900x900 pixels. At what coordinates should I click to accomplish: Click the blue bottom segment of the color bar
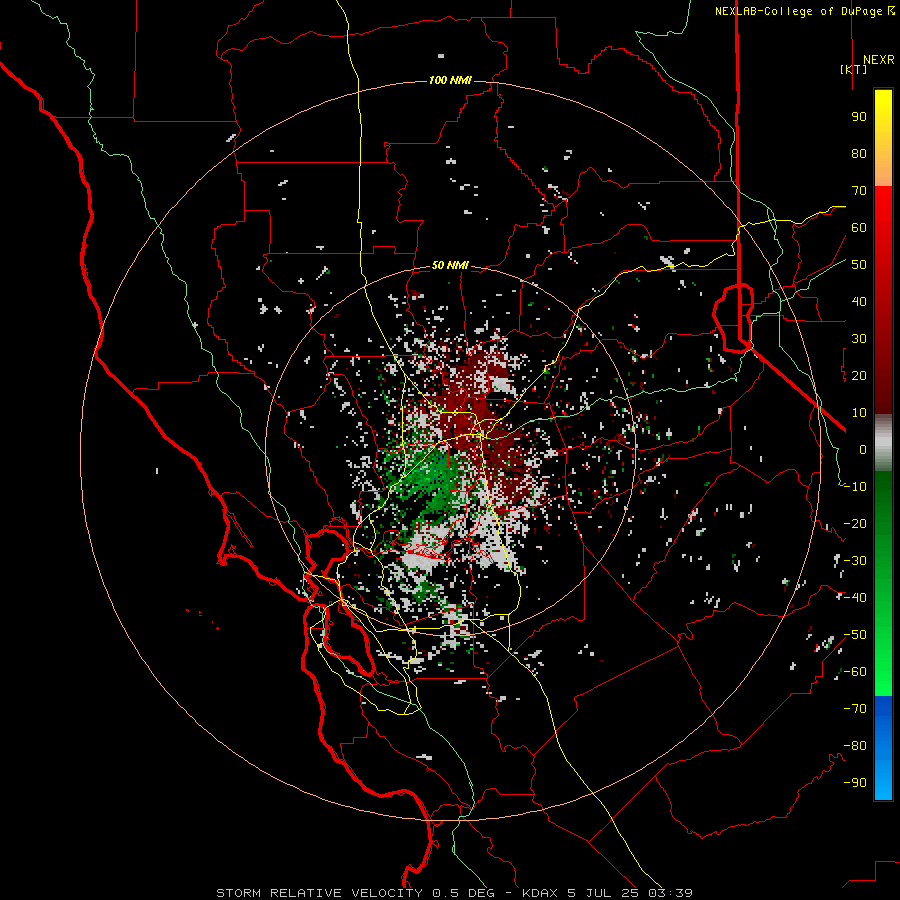(883, 748)
